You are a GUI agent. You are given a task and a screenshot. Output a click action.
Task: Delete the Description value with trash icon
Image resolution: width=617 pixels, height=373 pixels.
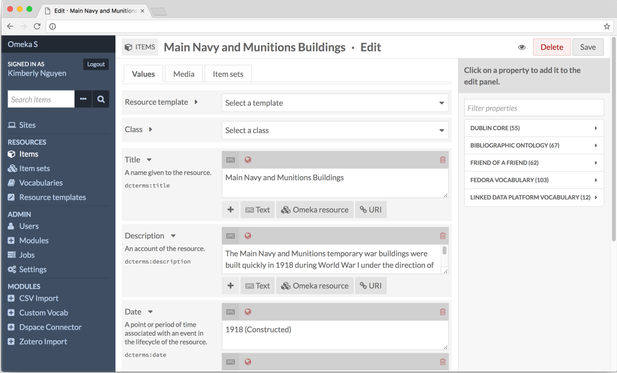442,236
